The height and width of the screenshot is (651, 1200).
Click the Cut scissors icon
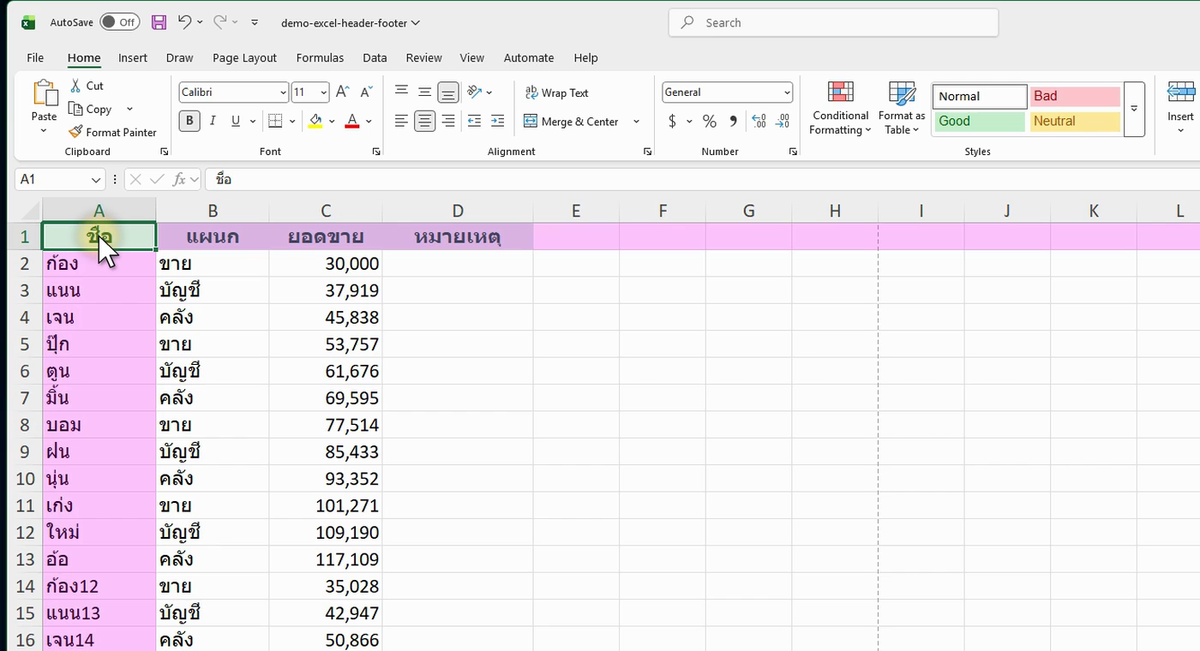pyautogui.click(x=76, y=86)
